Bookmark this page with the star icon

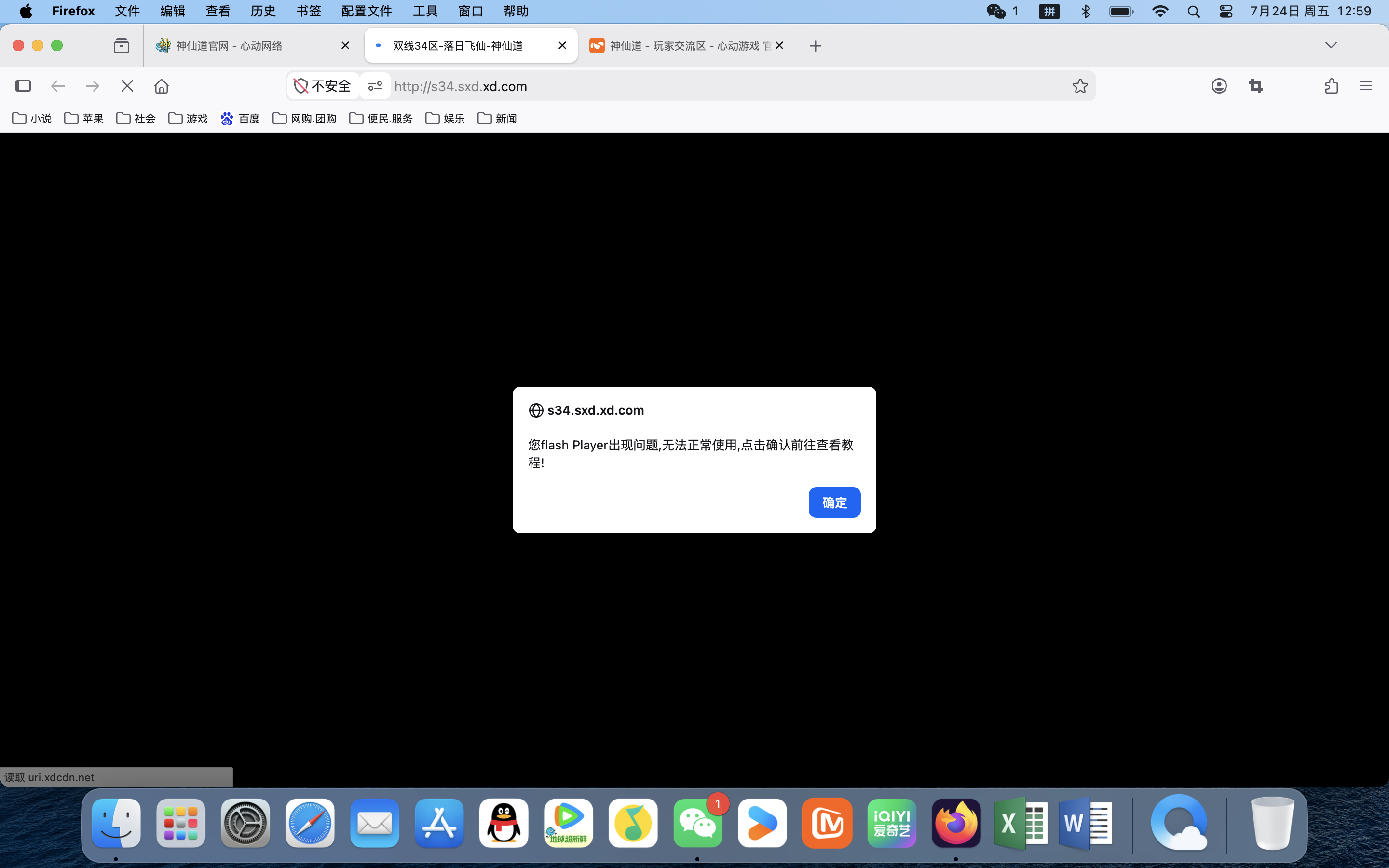(1080, 86)
